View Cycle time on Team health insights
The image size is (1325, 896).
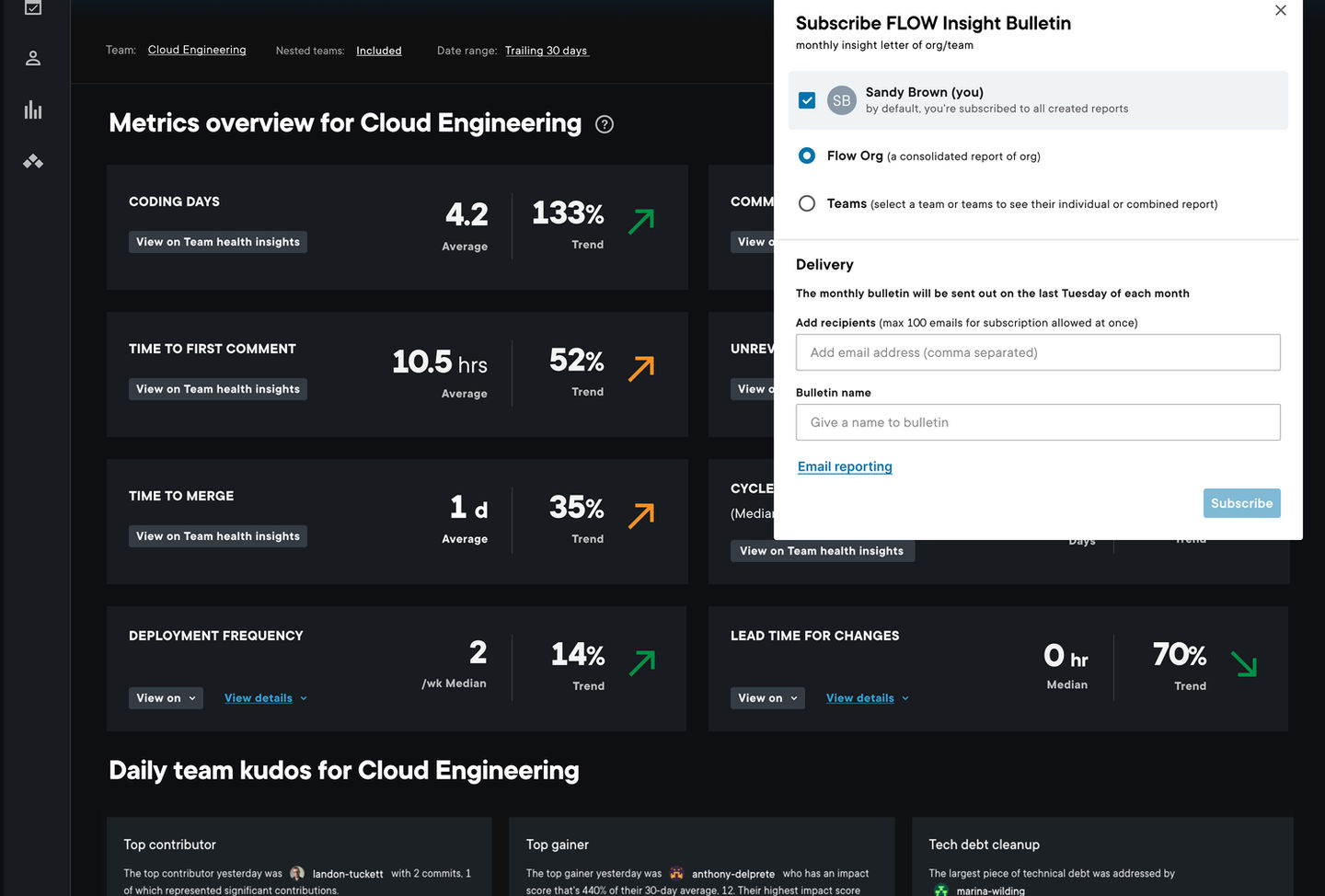point(823,551)
